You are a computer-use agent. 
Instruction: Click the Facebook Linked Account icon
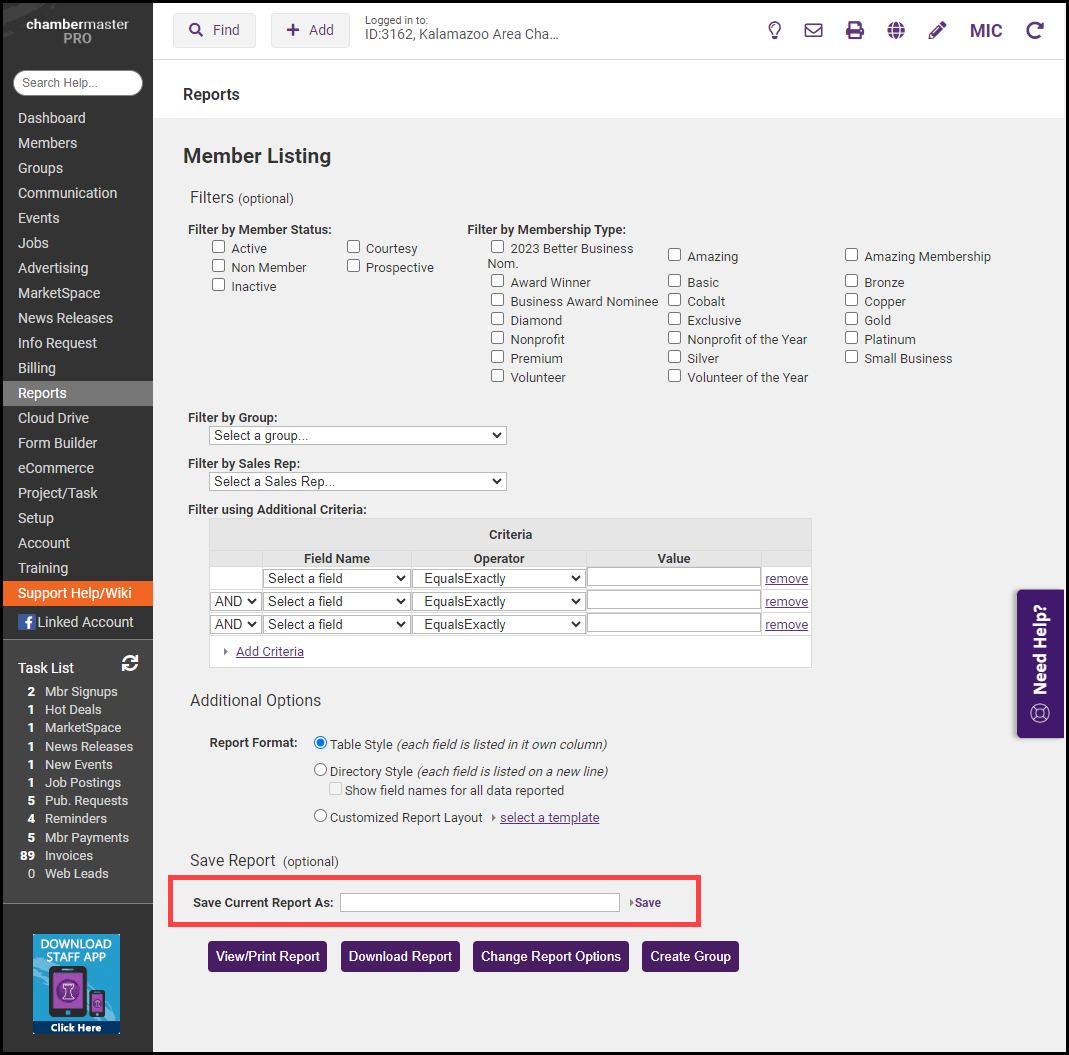26,622
